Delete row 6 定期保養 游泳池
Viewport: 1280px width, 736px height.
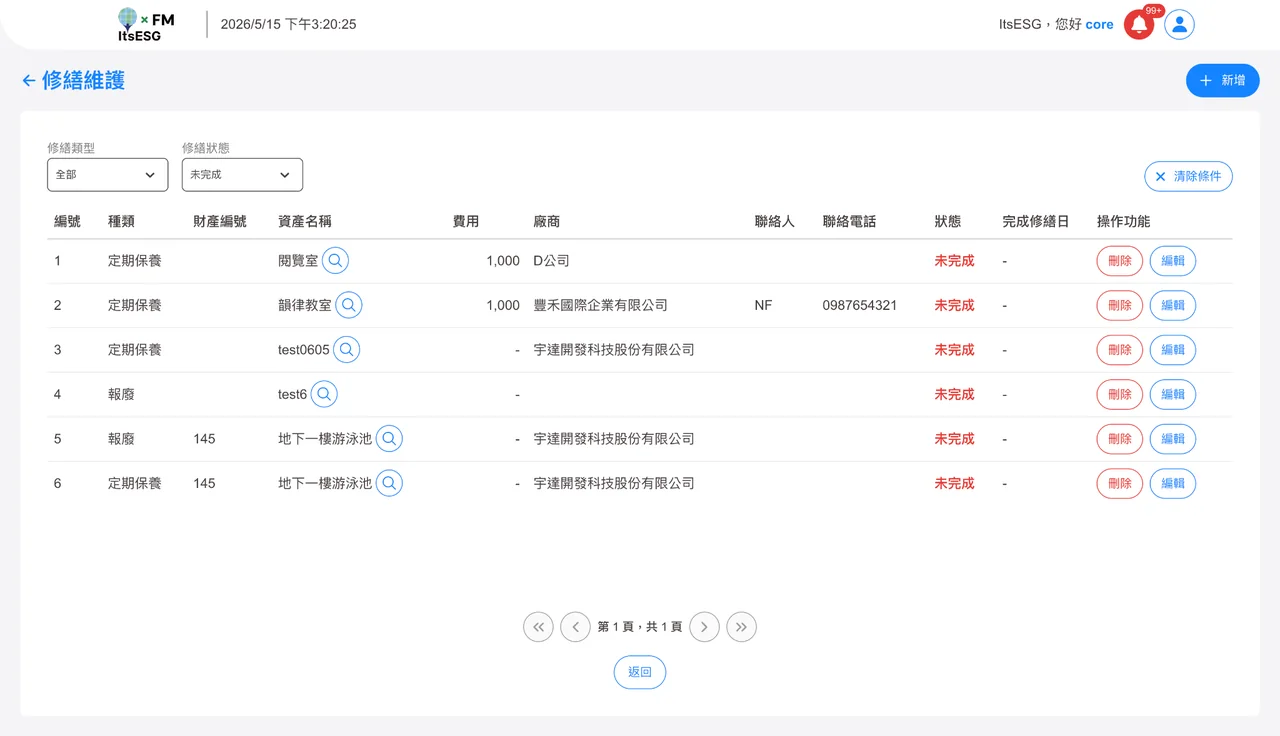click(1120, 483)
